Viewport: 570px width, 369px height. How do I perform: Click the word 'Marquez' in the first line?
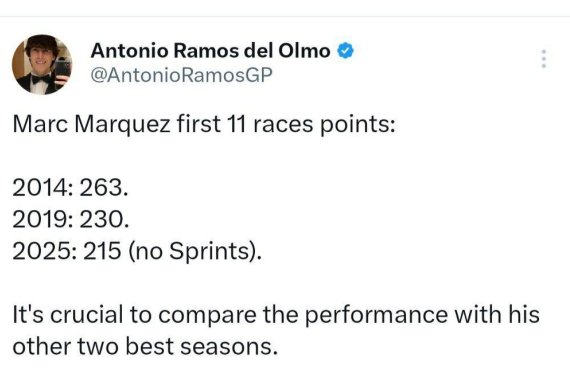click(122, 125)
